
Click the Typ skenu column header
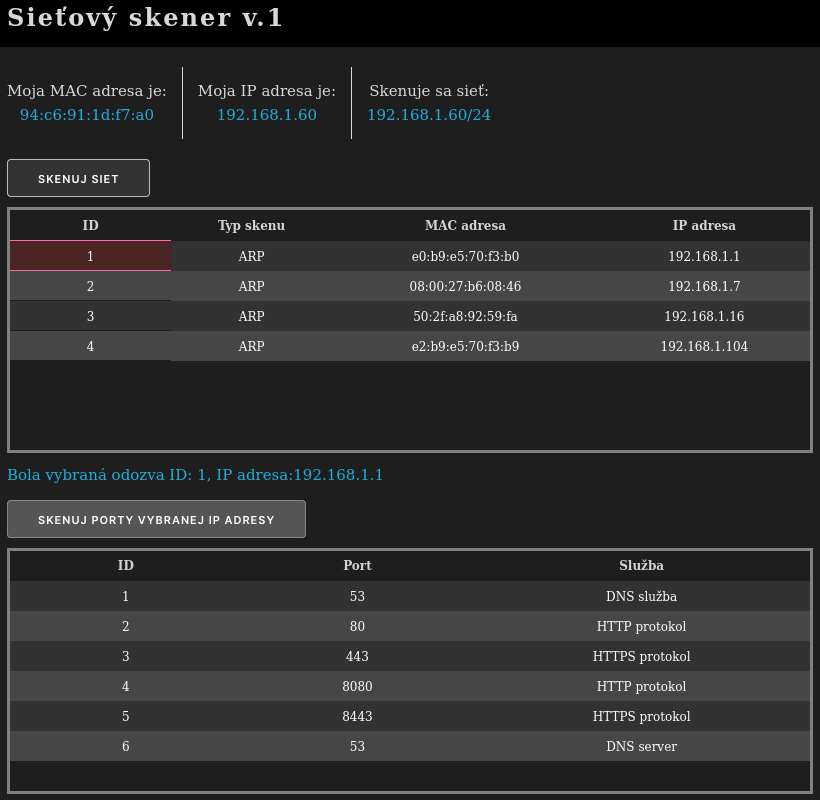[x=251, y=226]
